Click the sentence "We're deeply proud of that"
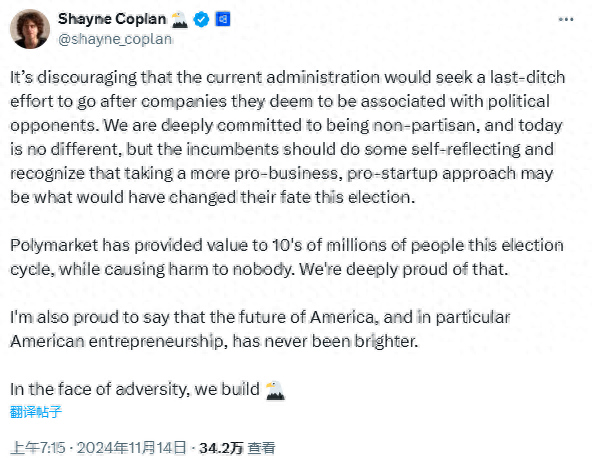 tap(404, 269)
